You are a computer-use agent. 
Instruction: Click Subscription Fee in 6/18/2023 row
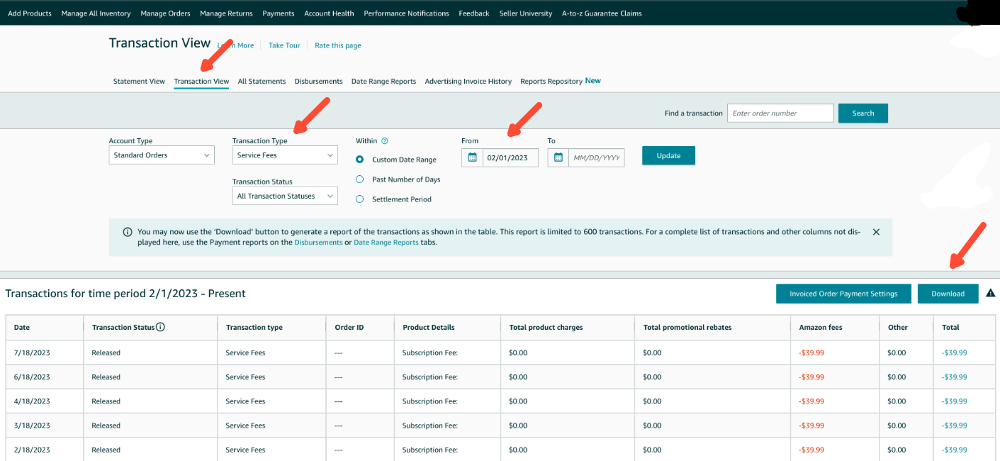430,377
